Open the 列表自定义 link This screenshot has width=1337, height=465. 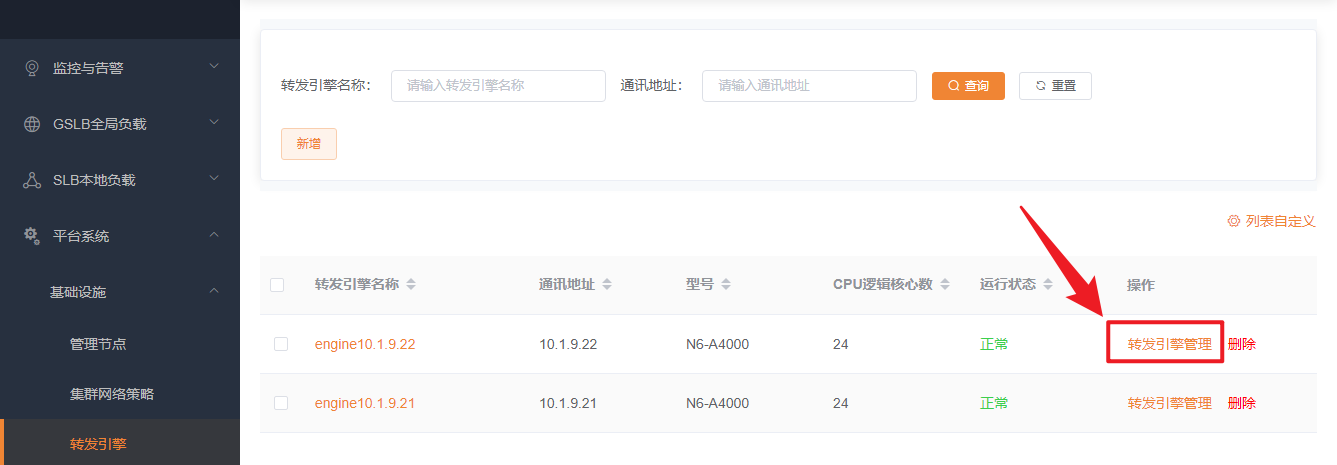coord(1271,221)
